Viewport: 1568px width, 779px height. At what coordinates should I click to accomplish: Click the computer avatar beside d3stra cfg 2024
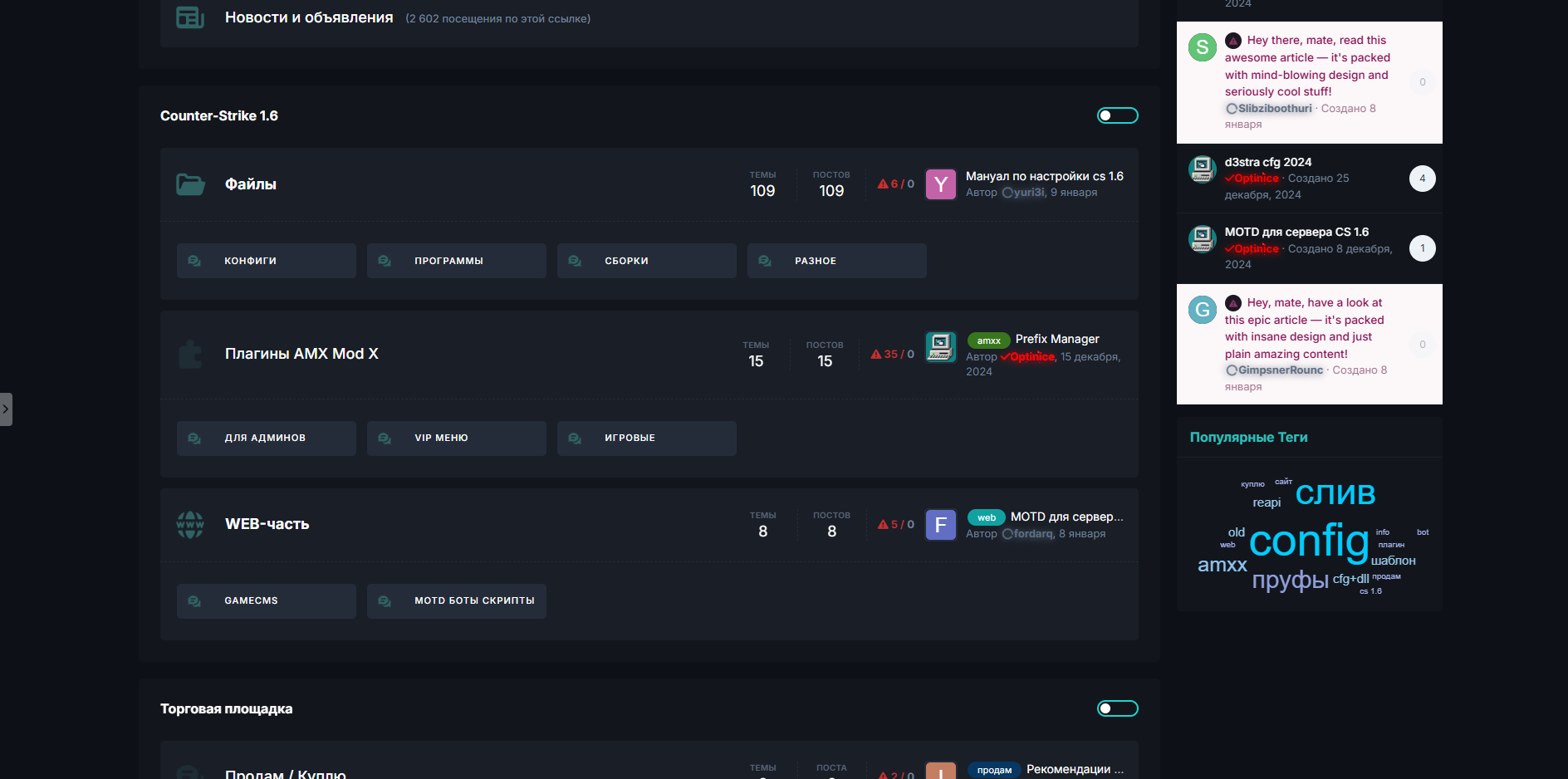click(x=1202, y=169)
